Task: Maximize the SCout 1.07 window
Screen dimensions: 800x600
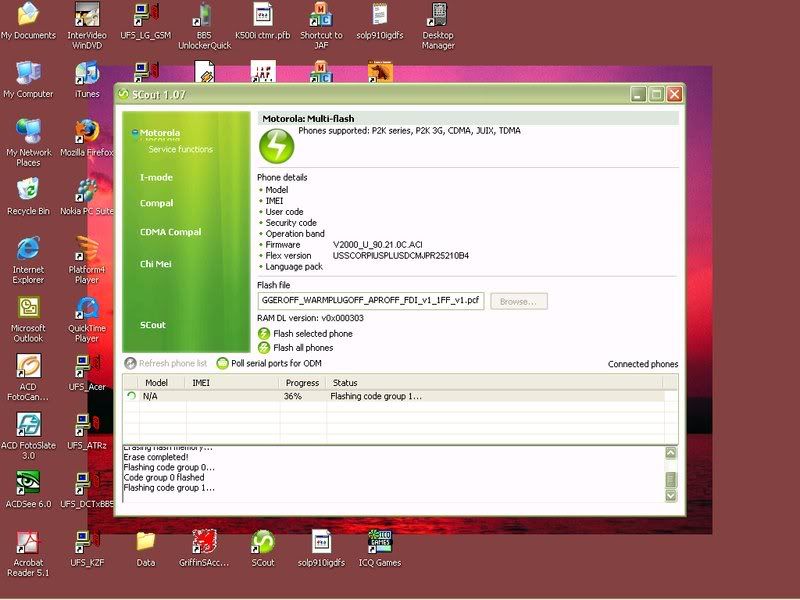Action: coord(657,94)
